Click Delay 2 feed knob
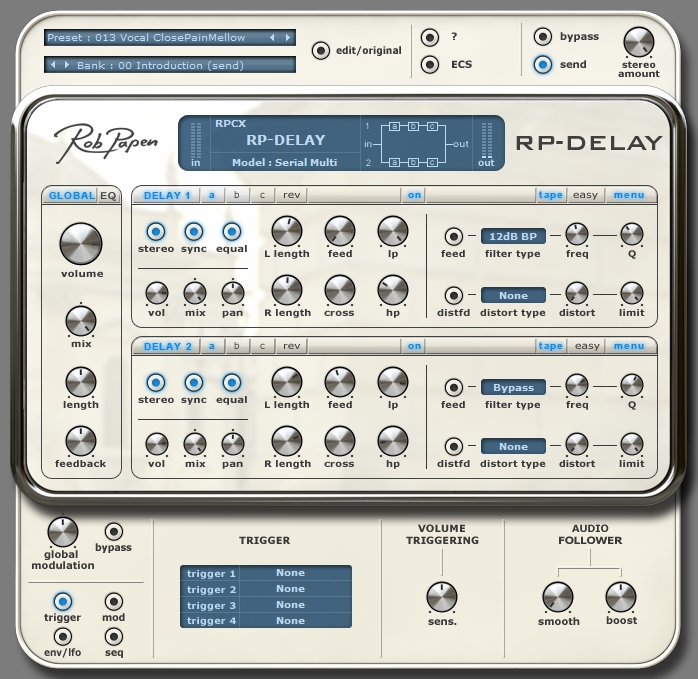698x679 pixels. 340,382
